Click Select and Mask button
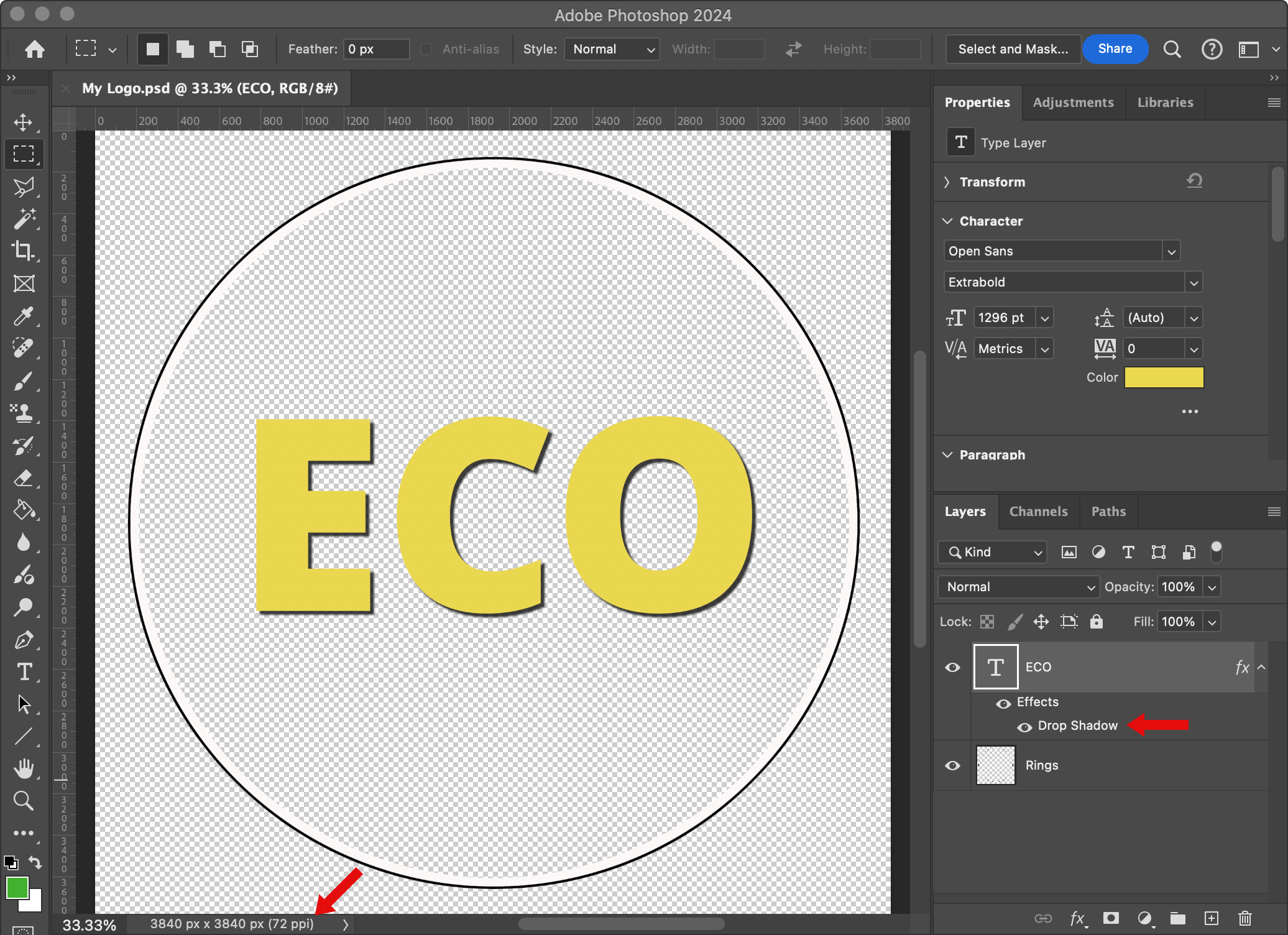 click(1013, 49)
